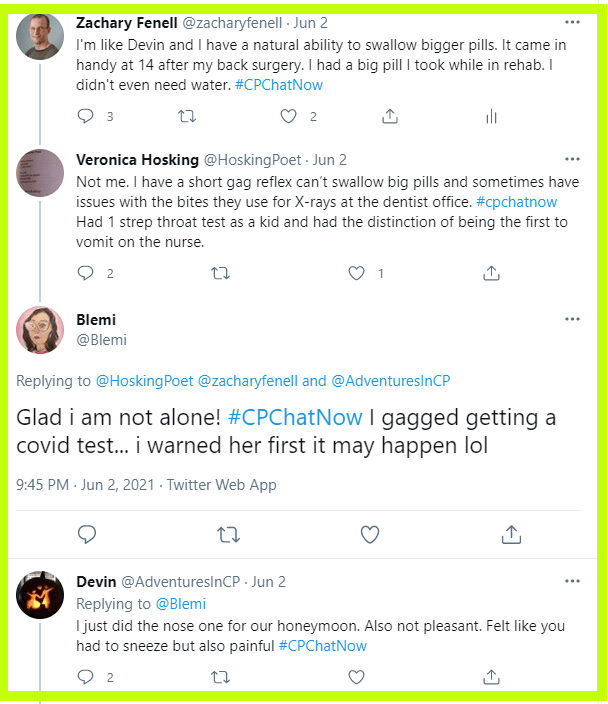The image size is (608, 704).
Task: Open Devin's profile avatar
Action: tap(41, 597)
